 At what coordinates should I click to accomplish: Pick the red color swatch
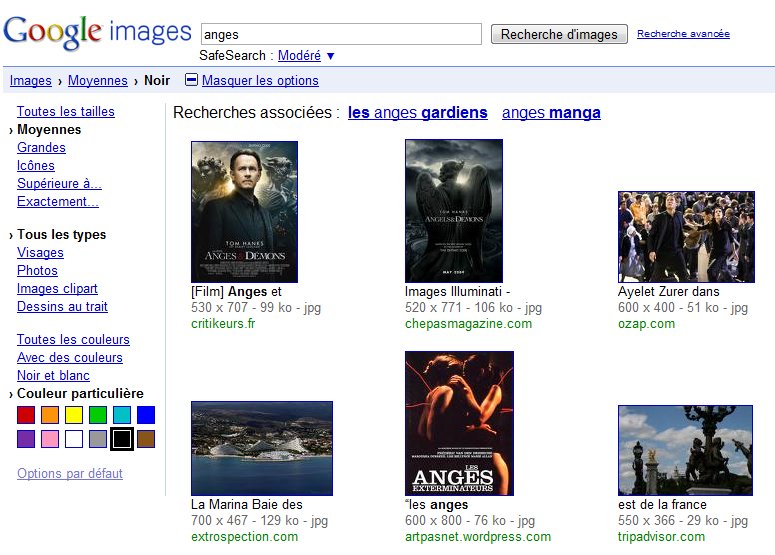tap(26, 415)
